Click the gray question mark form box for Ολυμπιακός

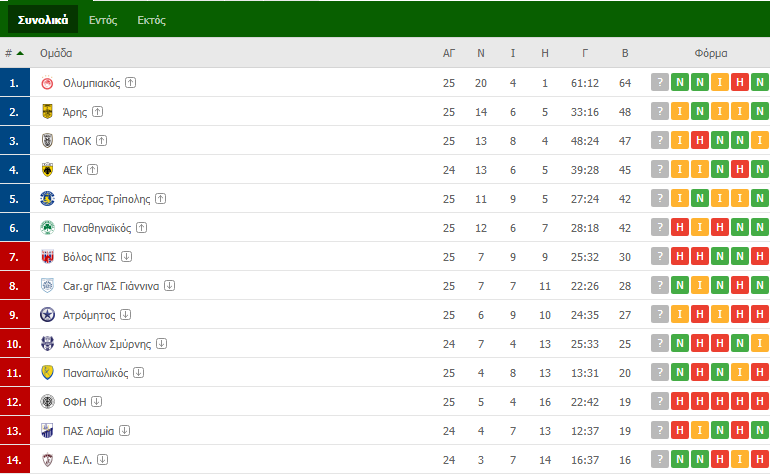pos(660,83)
